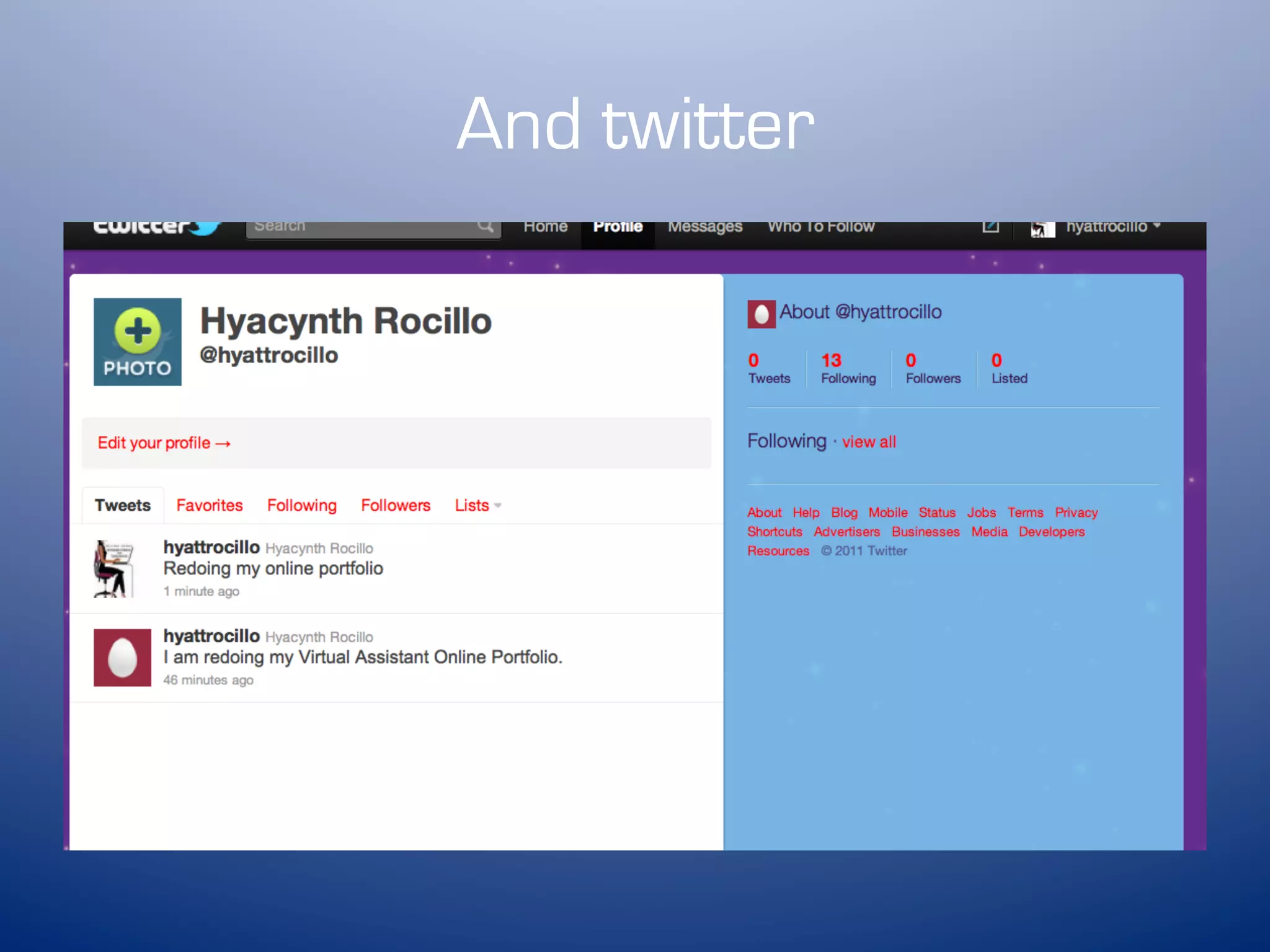Open the Businesses footer link
1270x952 pixels.
925,532
